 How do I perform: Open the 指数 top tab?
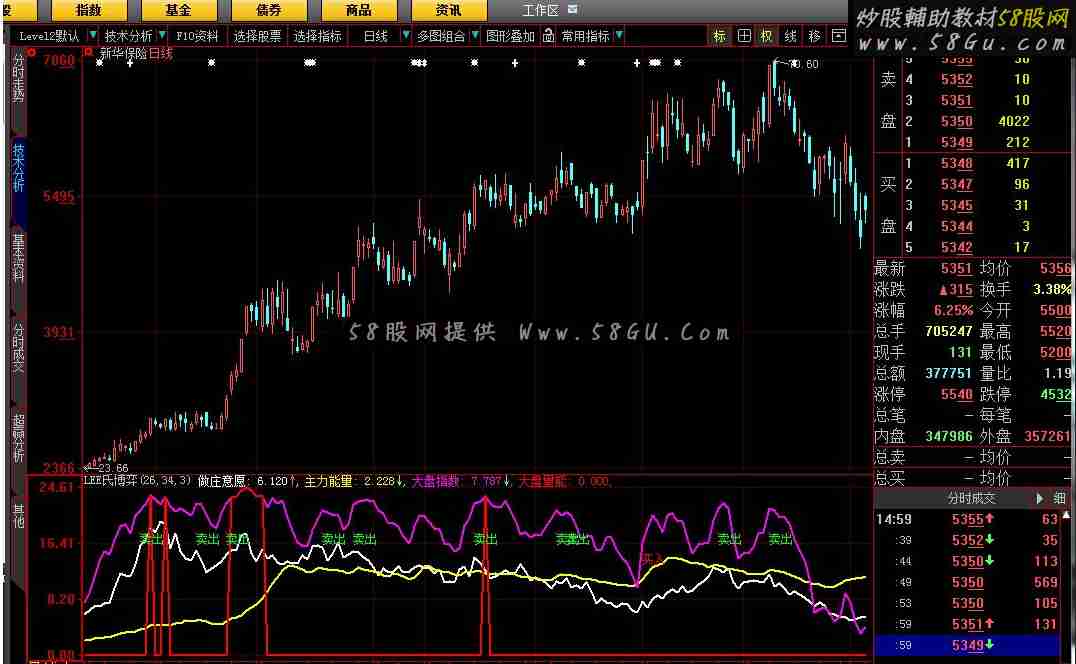[x=89, y=10]
